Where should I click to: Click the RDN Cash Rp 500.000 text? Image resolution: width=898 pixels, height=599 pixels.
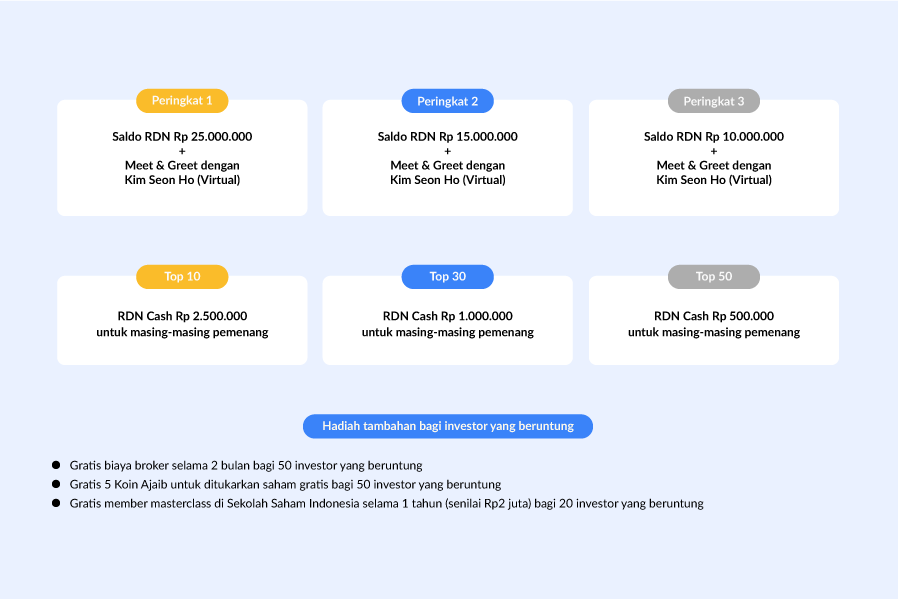[x=713, y=316]
